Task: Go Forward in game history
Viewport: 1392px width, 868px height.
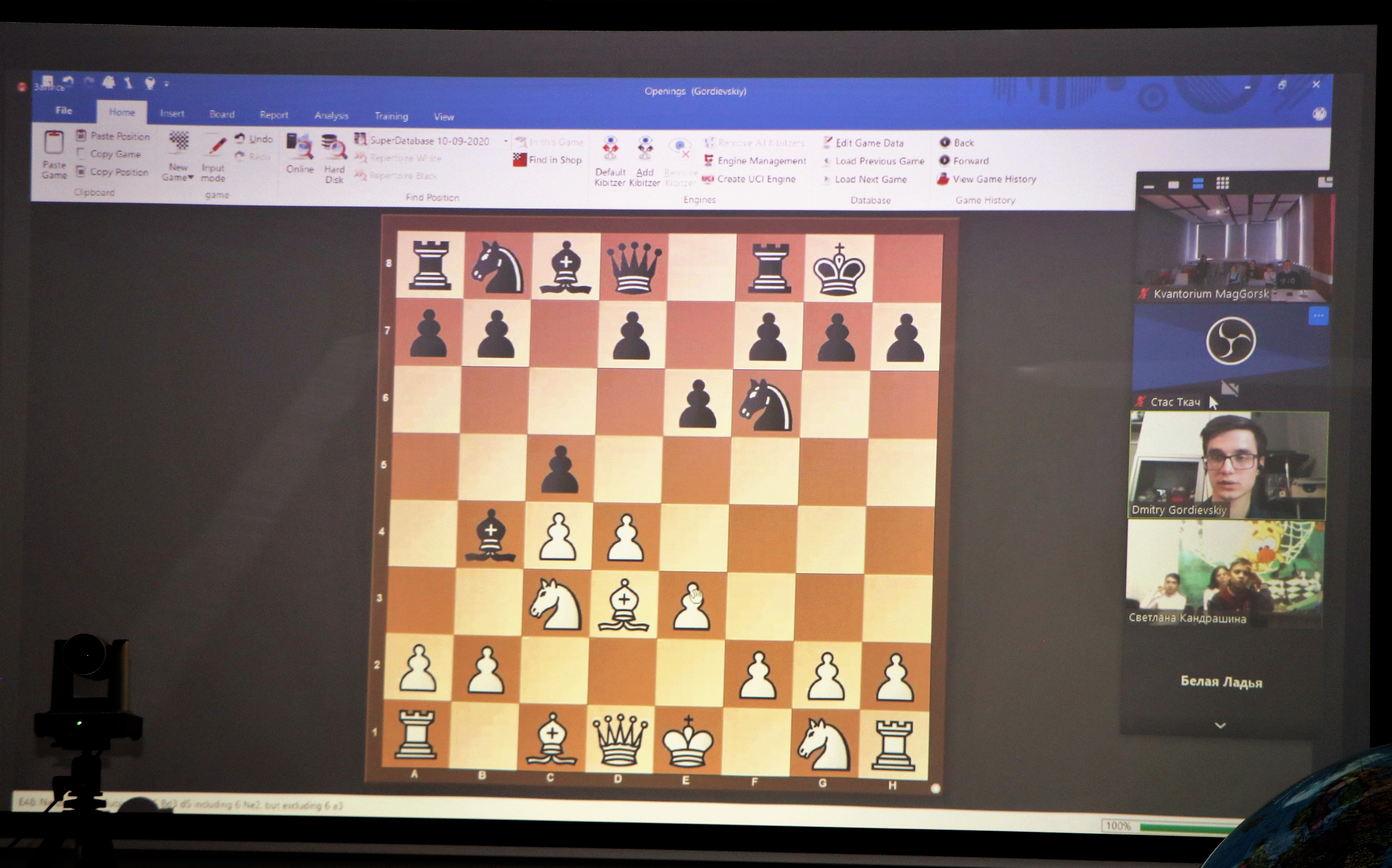Action: [x=964, y=161]
